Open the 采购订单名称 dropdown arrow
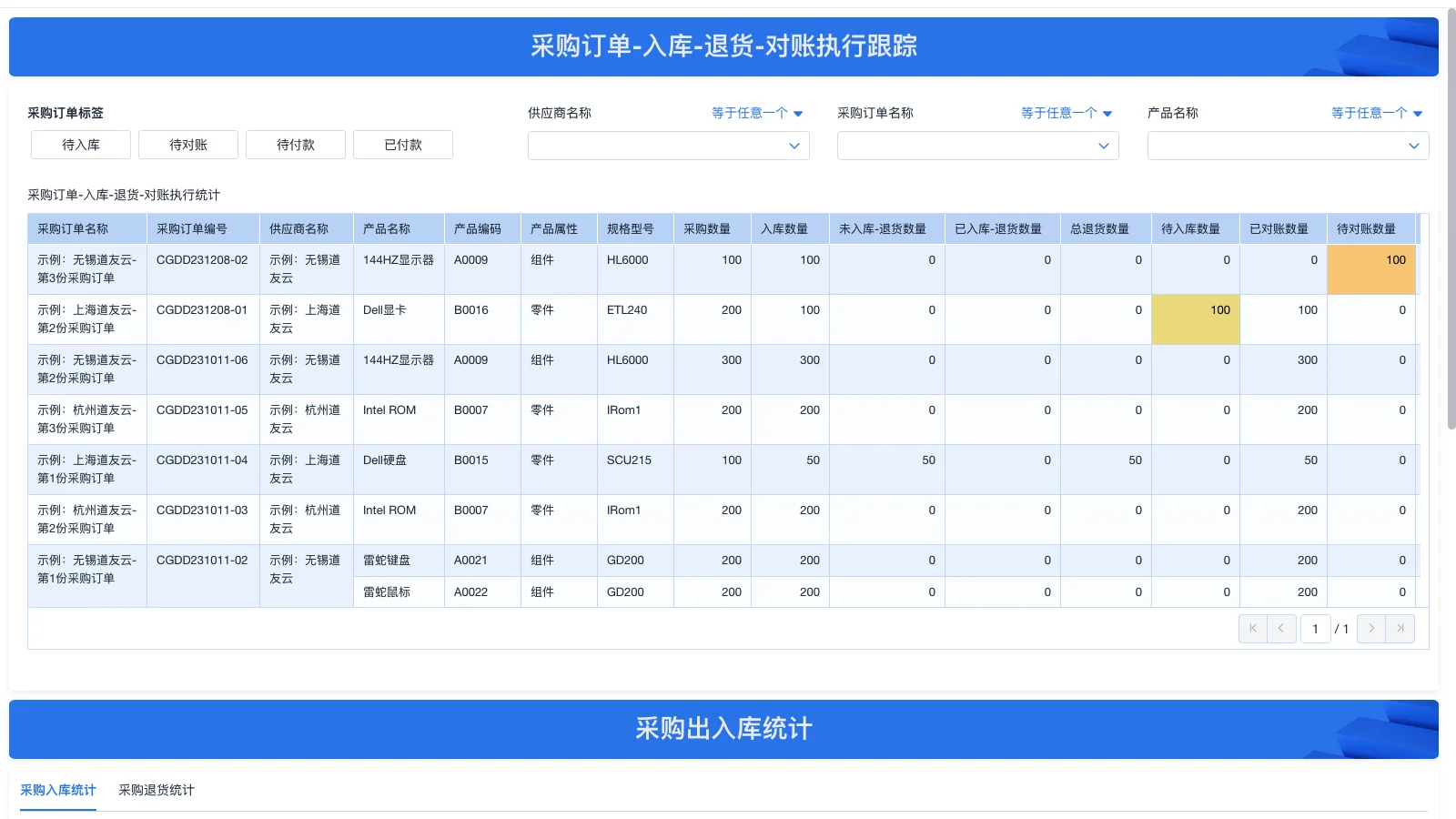 [x=1104, y=146]
